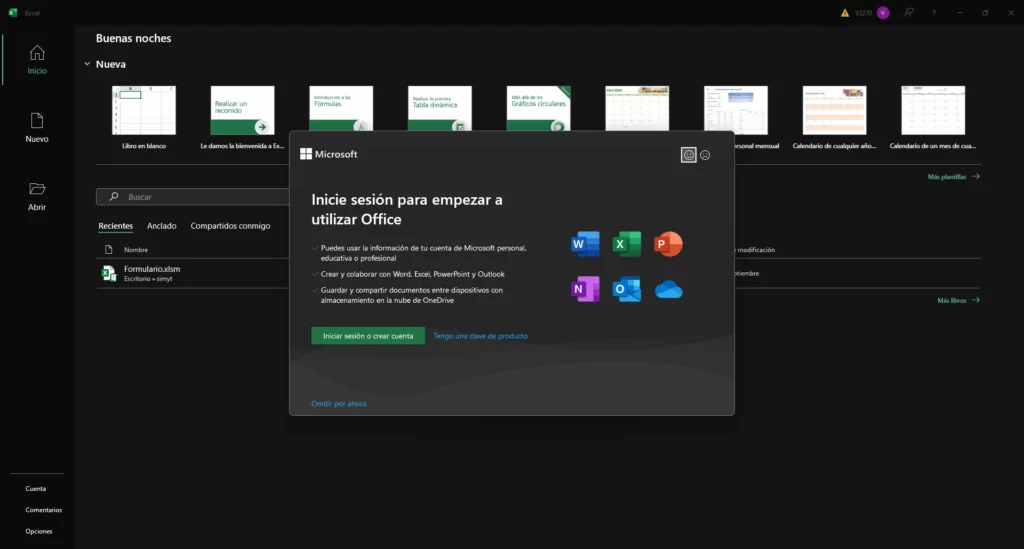Click the feedback person icon in title bar
This screenshot has width=1024, height=549.
click(909, 13)
